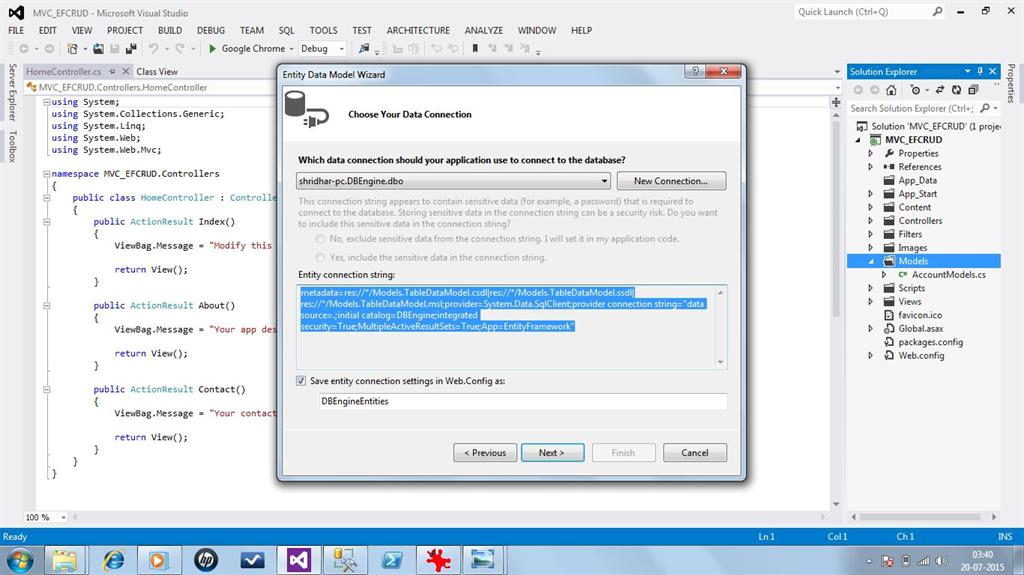This screenshot has width=1024, height=575.
Task: Open the FILE menu
Action: click(16, 30)
